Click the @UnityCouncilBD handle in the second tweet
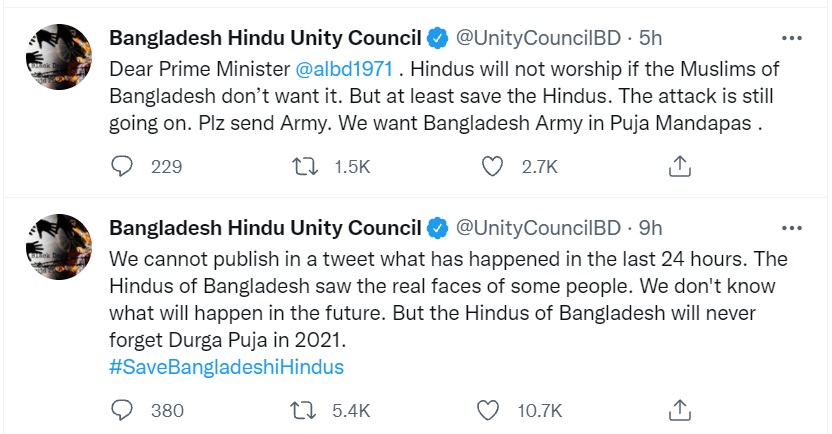832x434 pixels. 538,228
